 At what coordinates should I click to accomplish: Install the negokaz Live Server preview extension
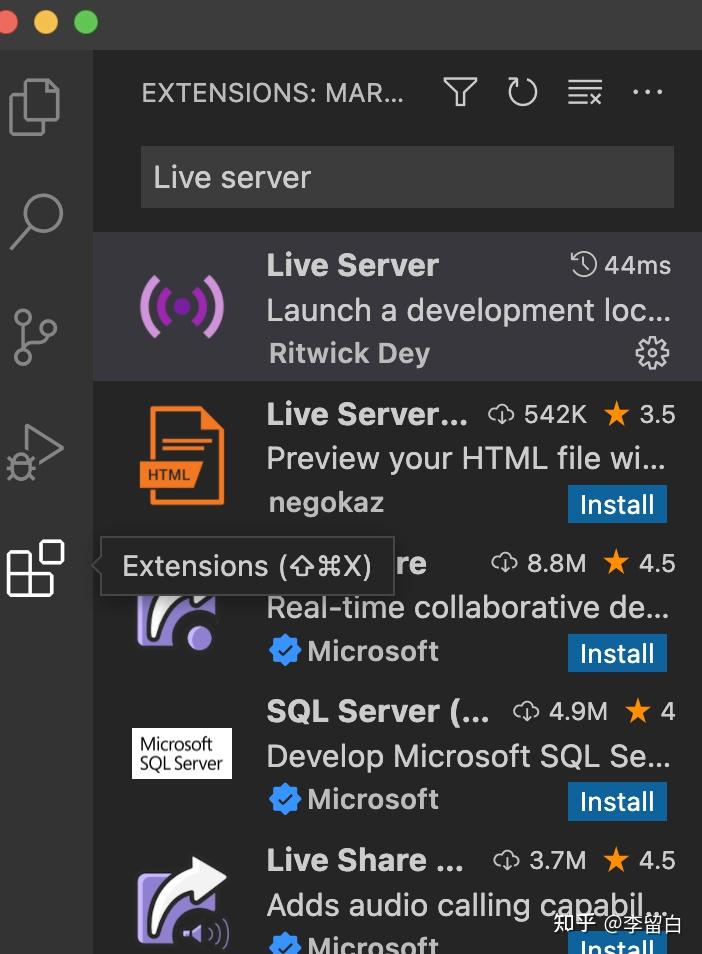click(617, 505)
